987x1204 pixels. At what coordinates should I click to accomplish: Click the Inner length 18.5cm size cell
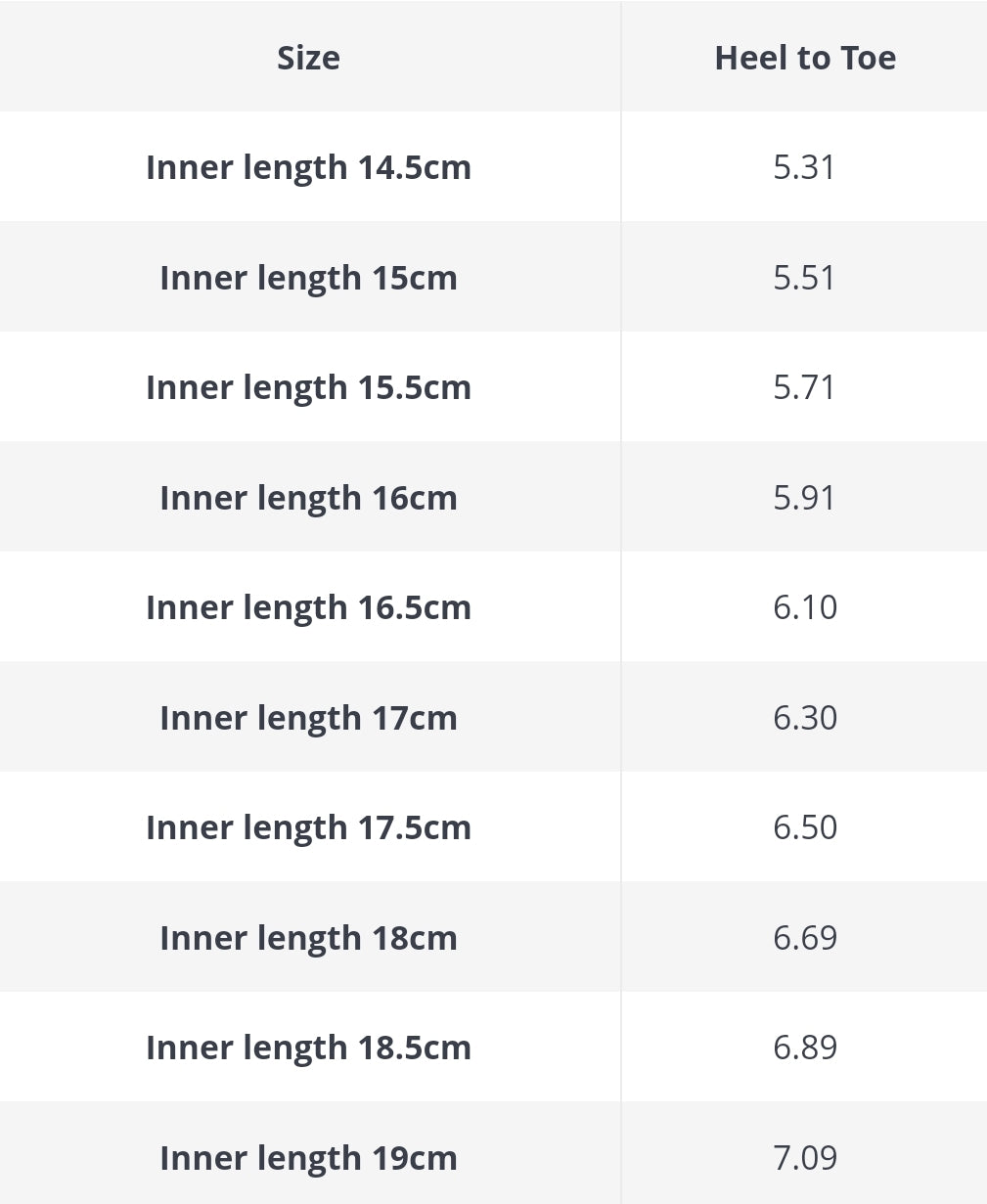click(308, 1048)
